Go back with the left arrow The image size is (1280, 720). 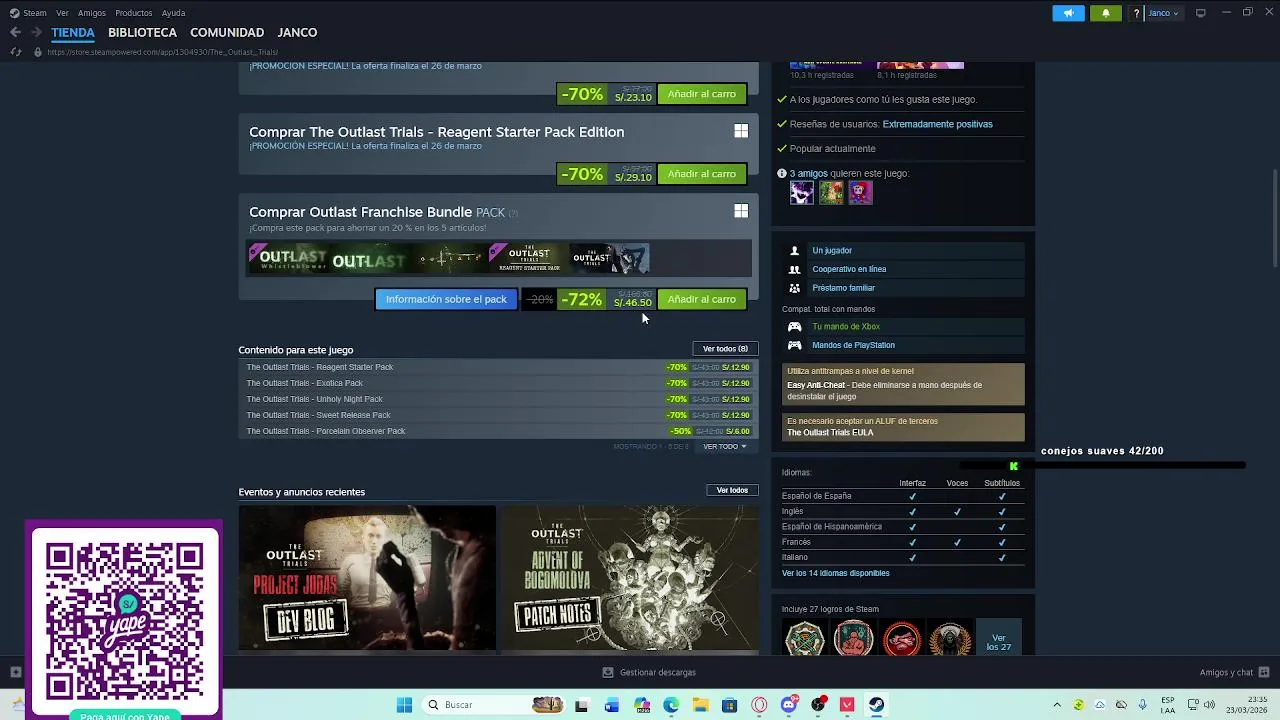[15, 32]
